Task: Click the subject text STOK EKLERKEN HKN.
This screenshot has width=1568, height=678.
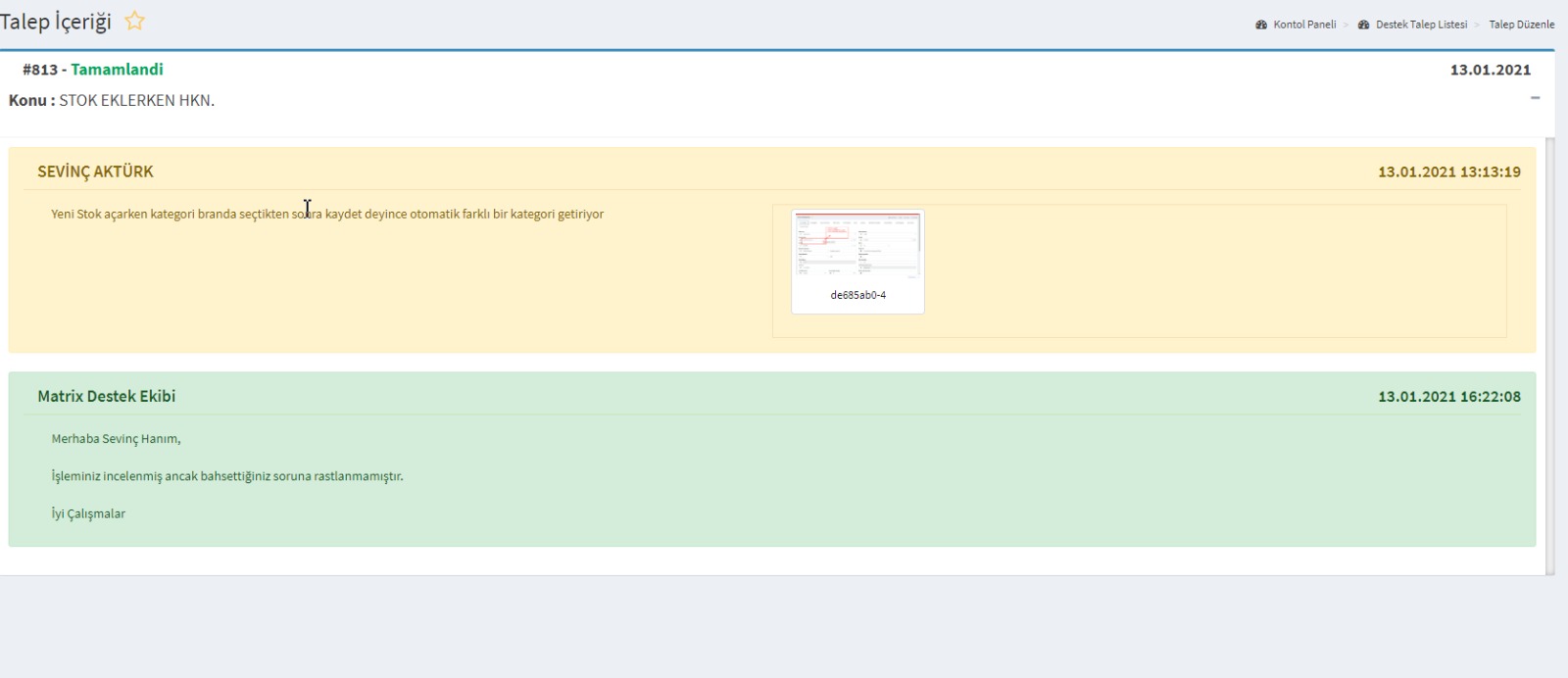Action: pyautogui.click(x=136, y=100)
